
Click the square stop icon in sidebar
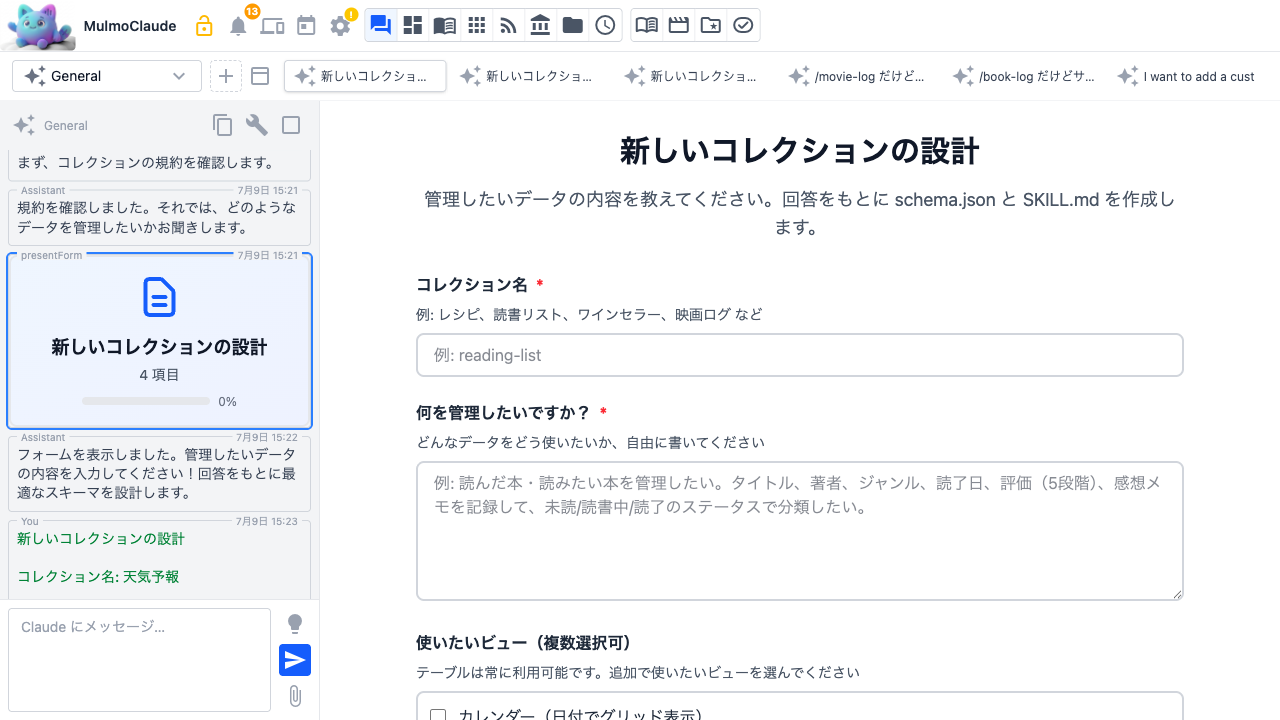coord(291,125)
